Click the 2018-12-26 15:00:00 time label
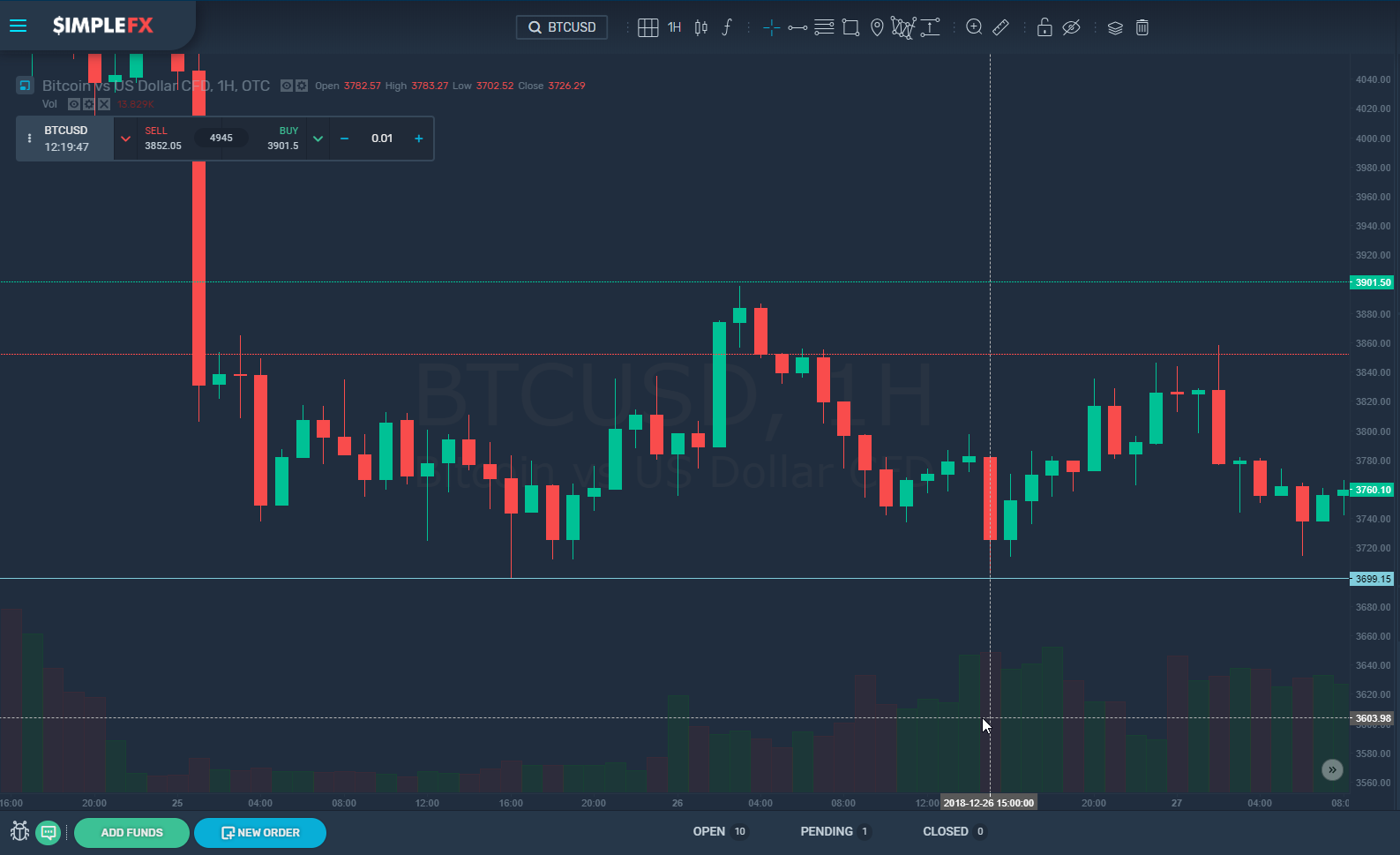The width and height of the screenshot is (1400, 855). 988,803
